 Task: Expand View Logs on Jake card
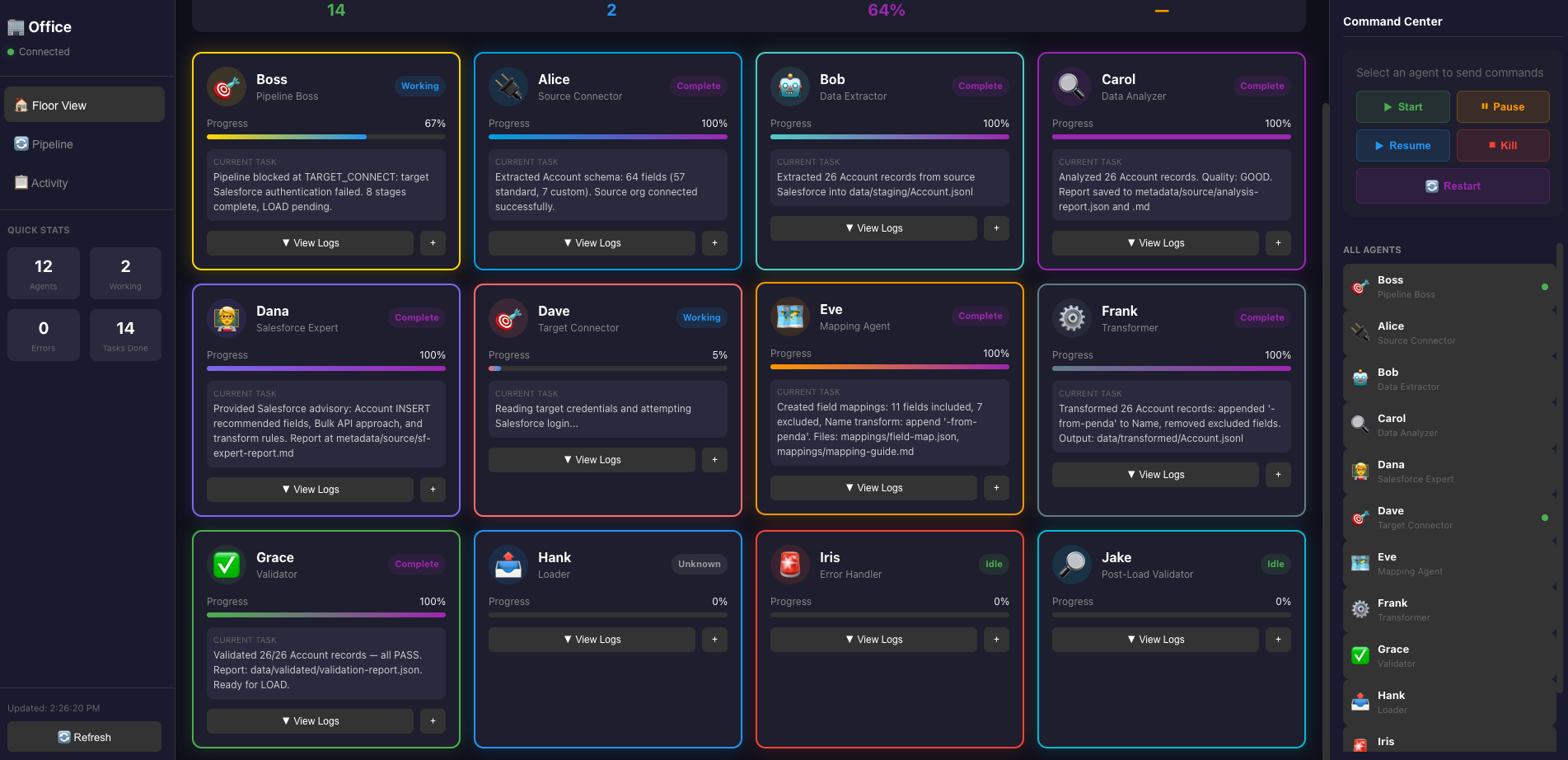1155,640
